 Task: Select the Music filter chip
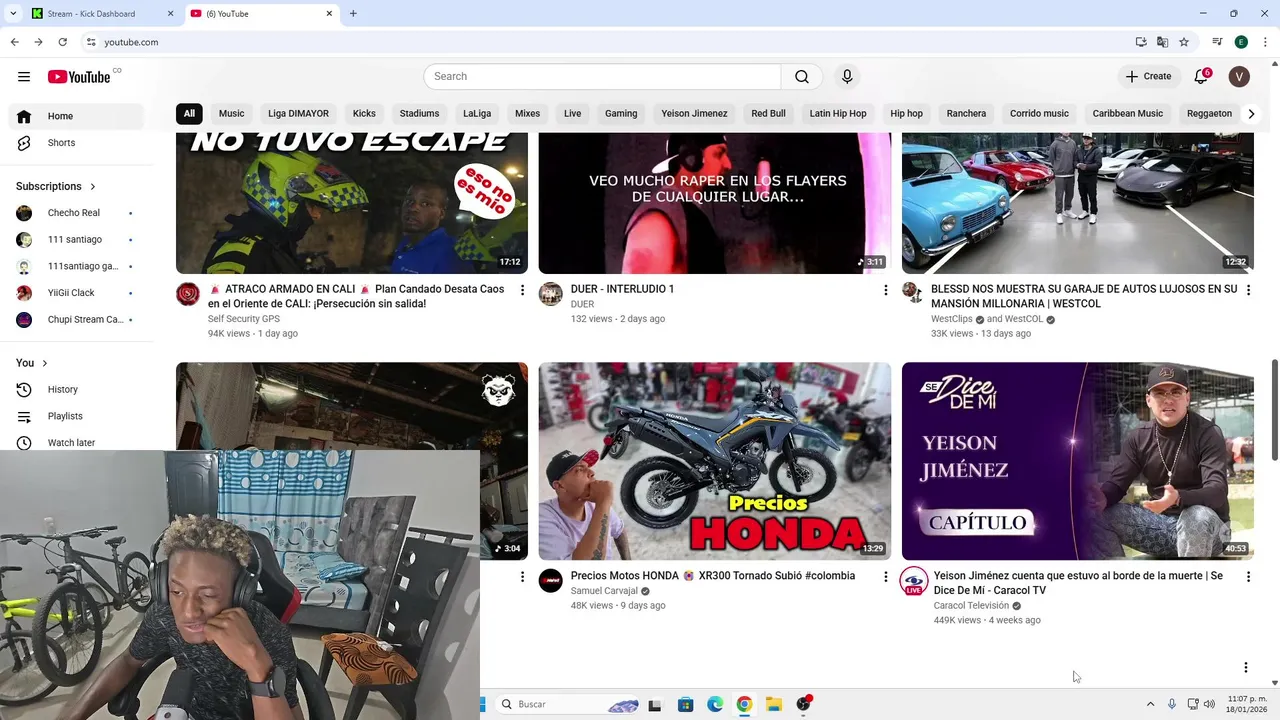coord(232,114)
